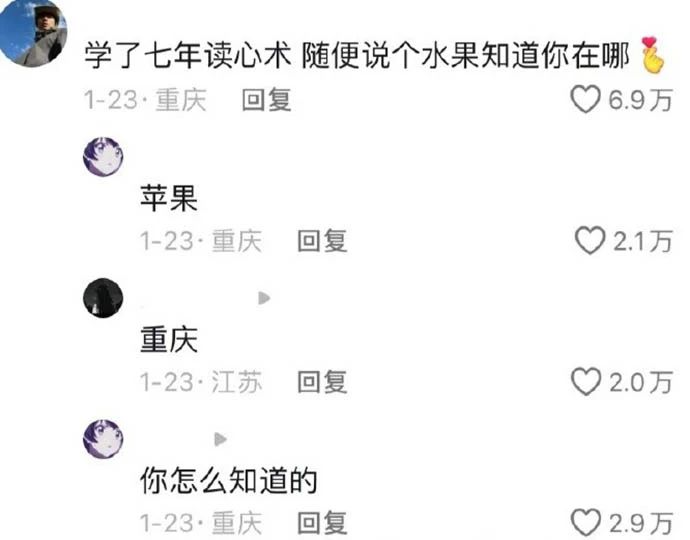
Task: Like the top comment with 6.9万 likes
Action: (585, 99)
